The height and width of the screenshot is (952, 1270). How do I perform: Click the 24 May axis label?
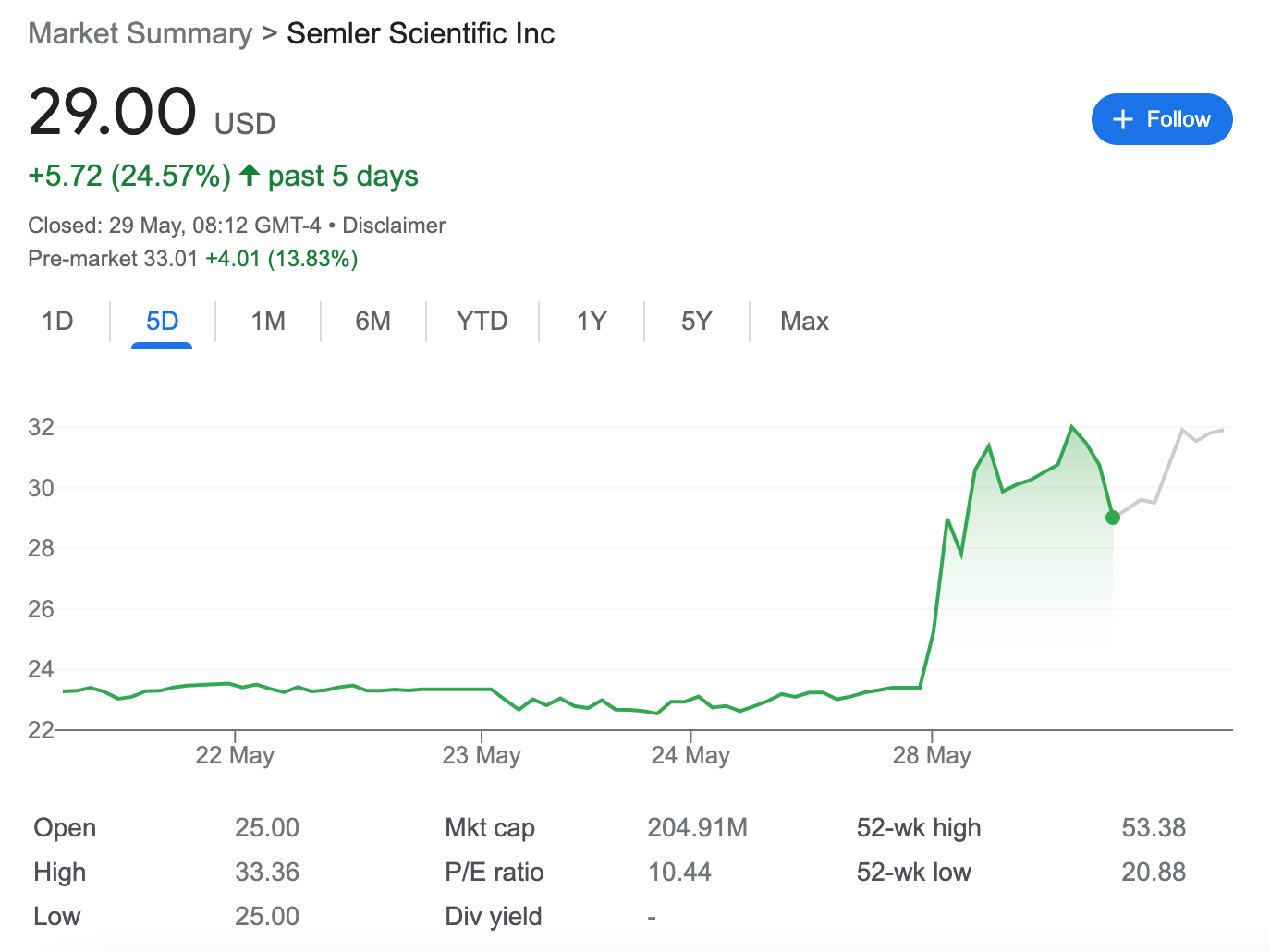coord(690,755)
